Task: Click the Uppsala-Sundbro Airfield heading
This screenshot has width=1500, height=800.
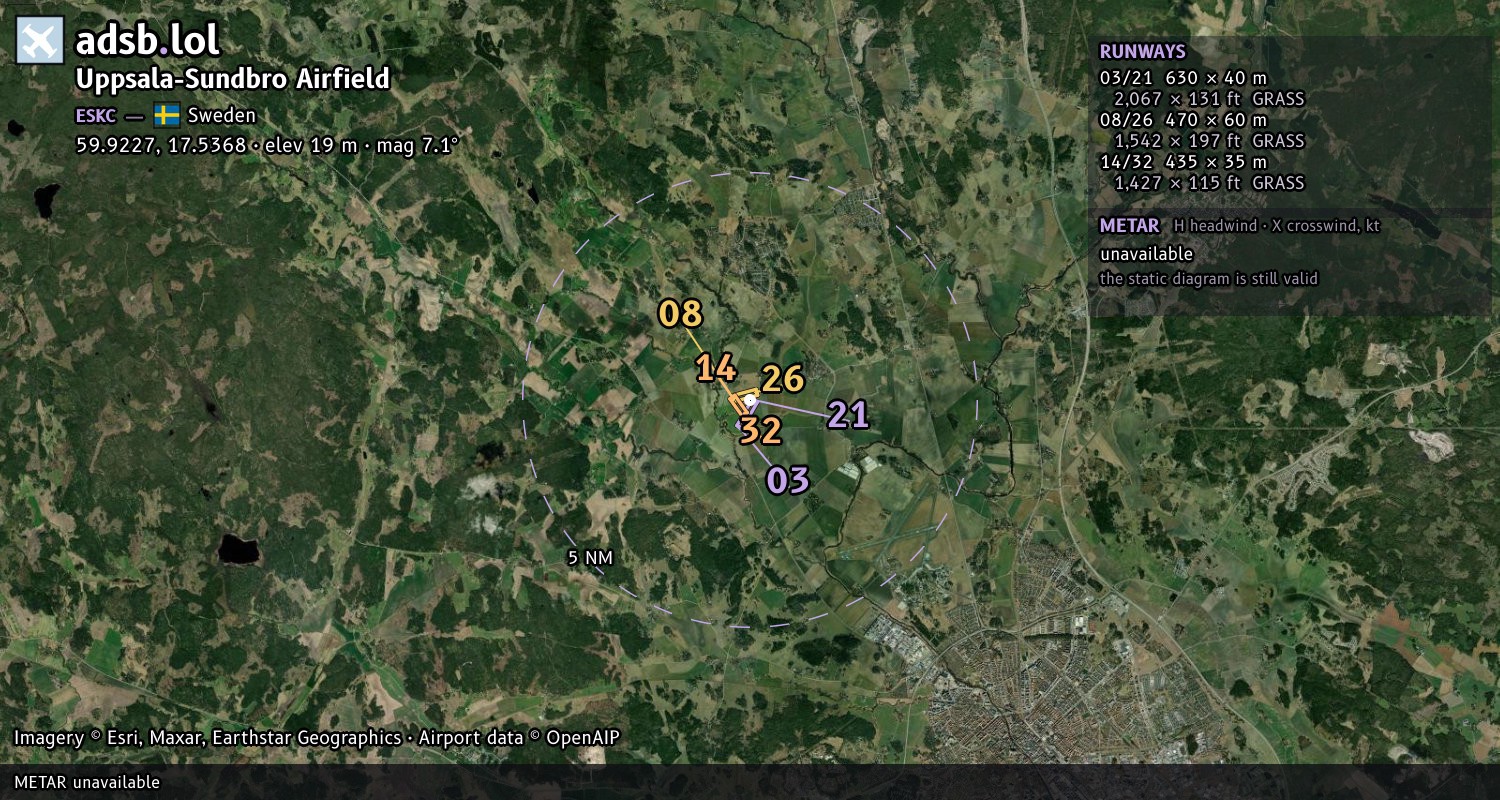Action: tap(232, 80)
